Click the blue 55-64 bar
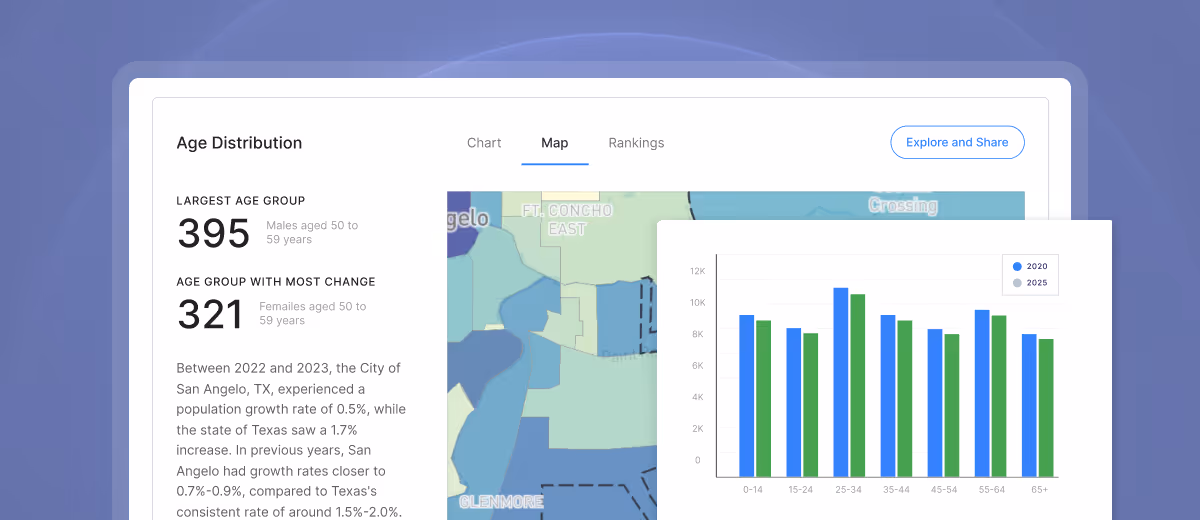This screenshot has height=520, width=1200. (982, 393)
